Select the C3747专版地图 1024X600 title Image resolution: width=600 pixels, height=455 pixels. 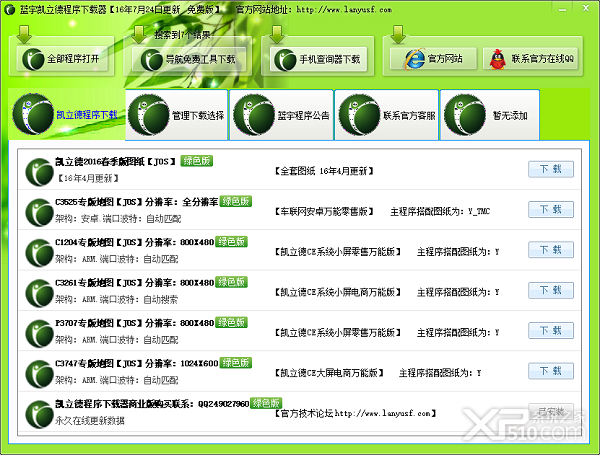click(137, 363)
